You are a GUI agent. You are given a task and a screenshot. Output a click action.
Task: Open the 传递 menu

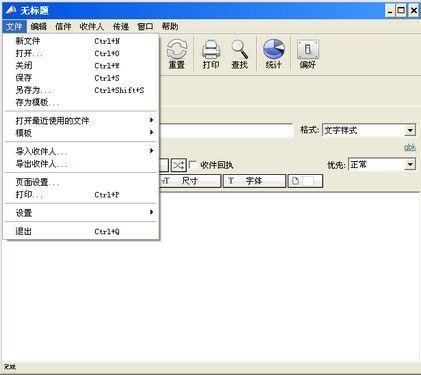pyautogui.click(x=121, y=26)
